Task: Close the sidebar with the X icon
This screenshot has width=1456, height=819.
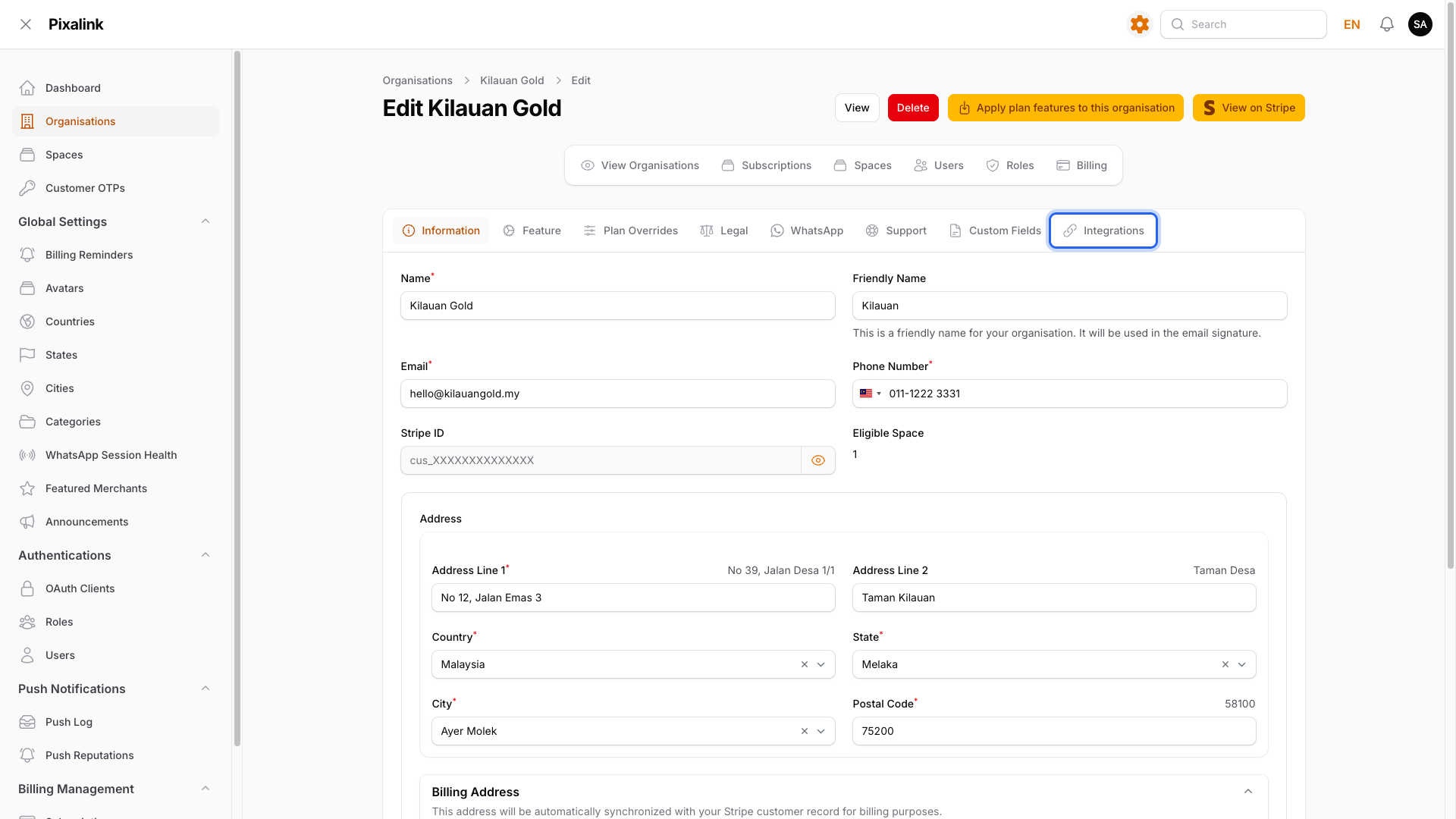Action: 26,24
